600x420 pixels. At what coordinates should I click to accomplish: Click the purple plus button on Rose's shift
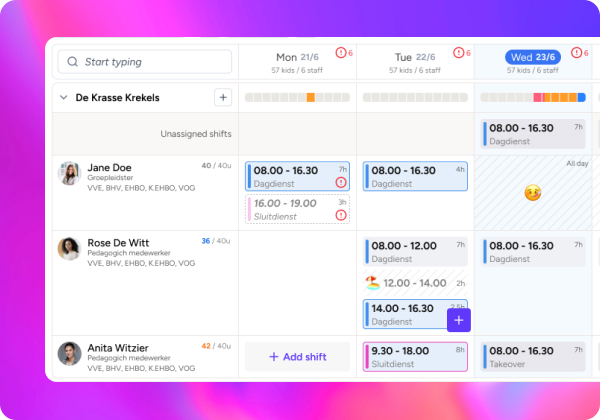(458, 319)
